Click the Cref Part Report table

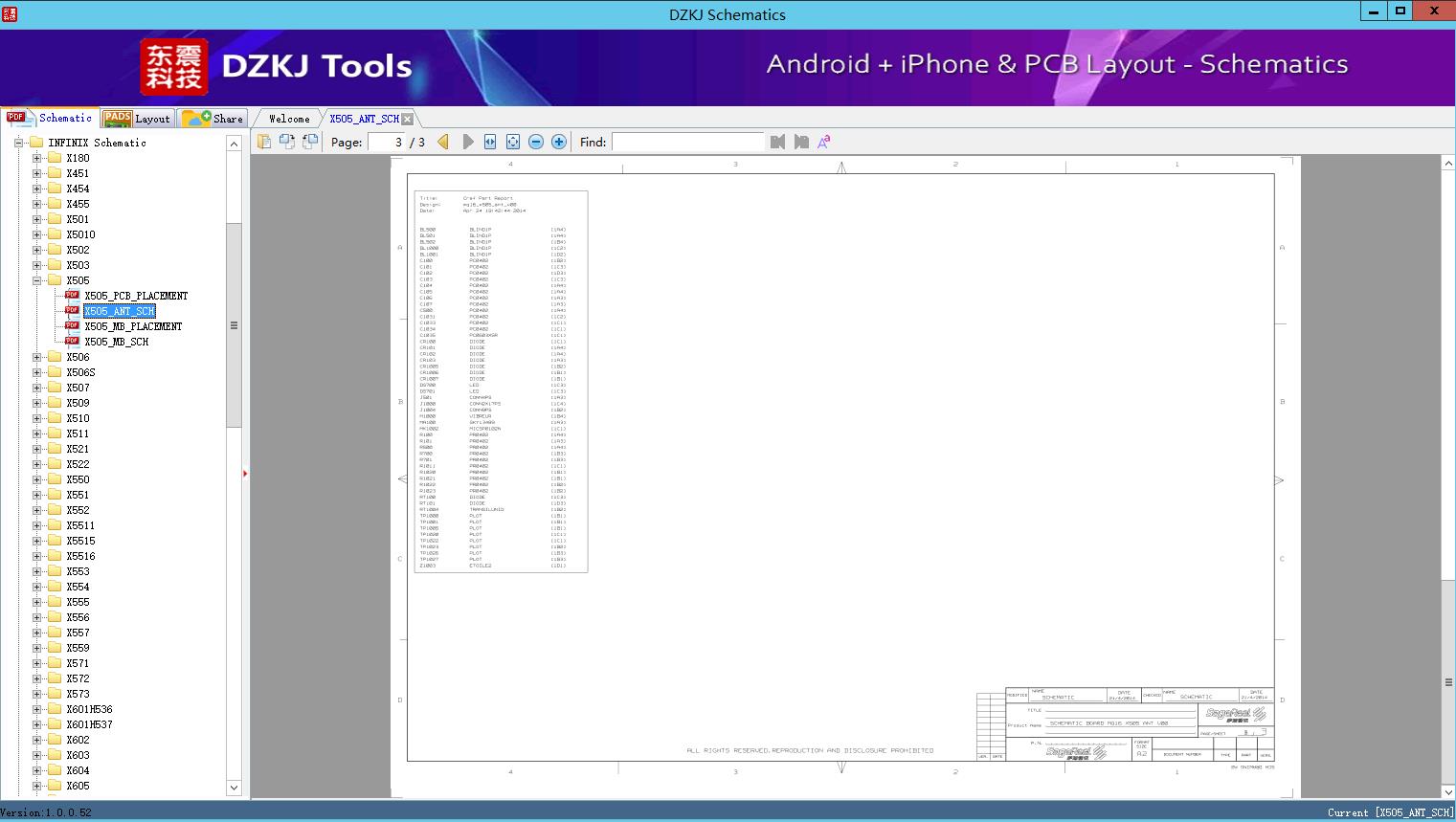click(501, 382)
